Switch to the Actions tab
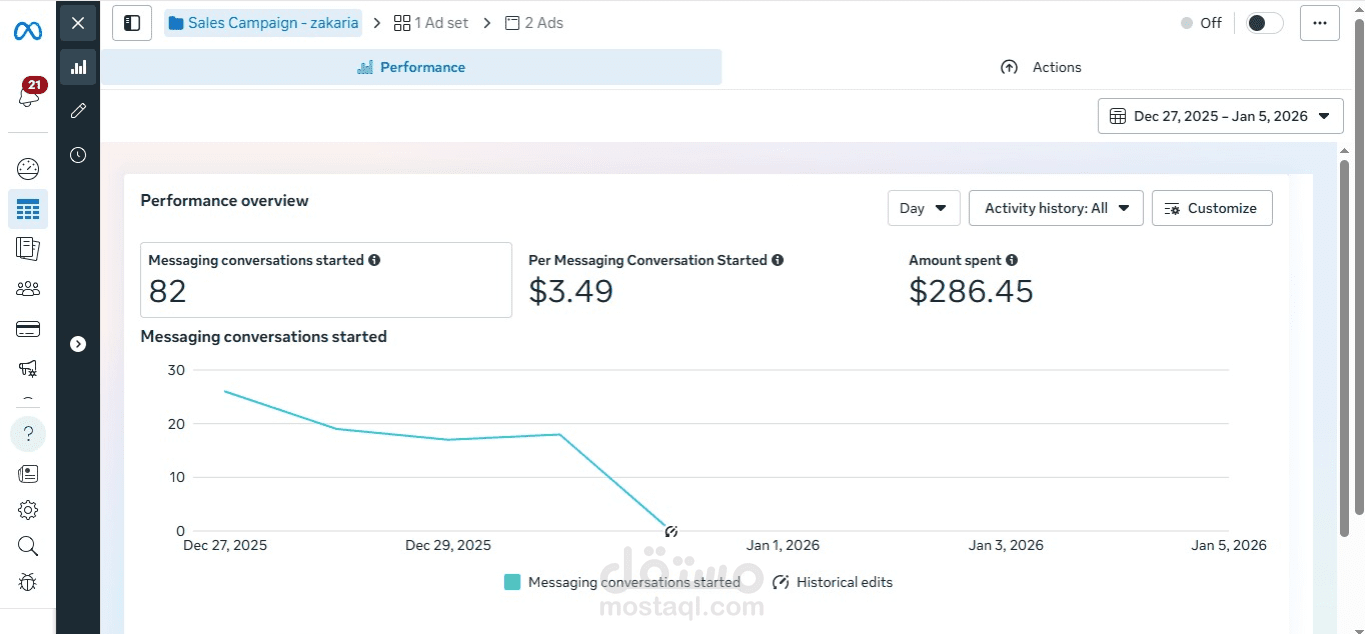This screenshot has width=1365, height=634. pyautogui.click(x=1041, y=67)
